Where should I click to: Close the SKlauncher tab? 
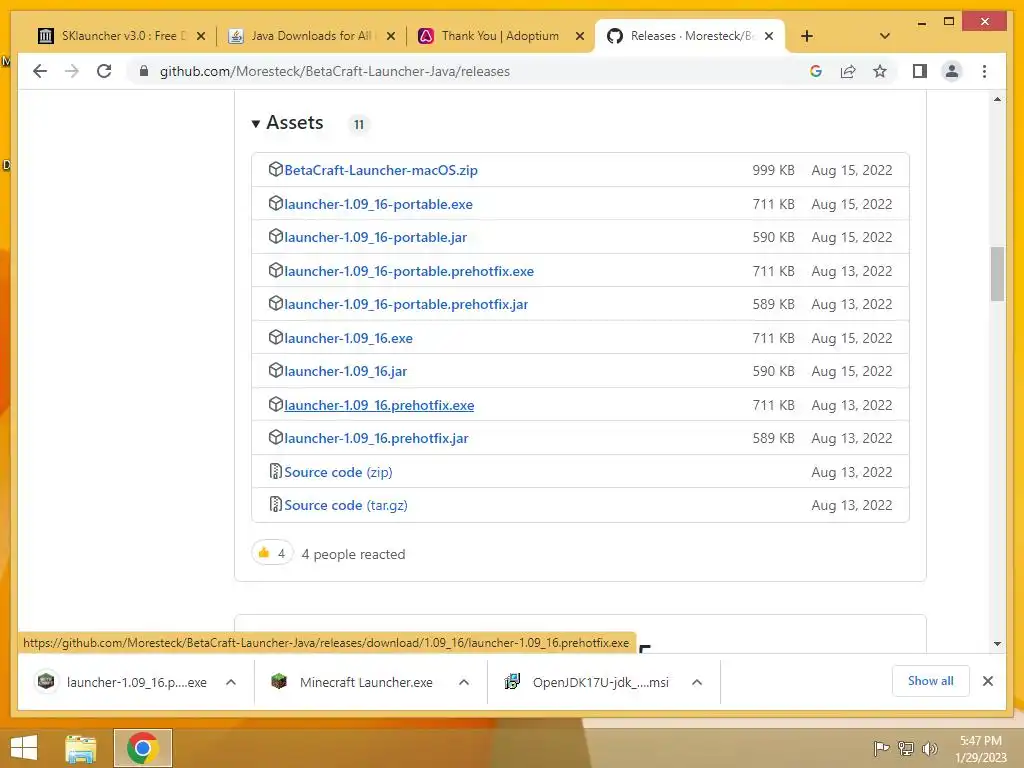[x=201, y=36]
